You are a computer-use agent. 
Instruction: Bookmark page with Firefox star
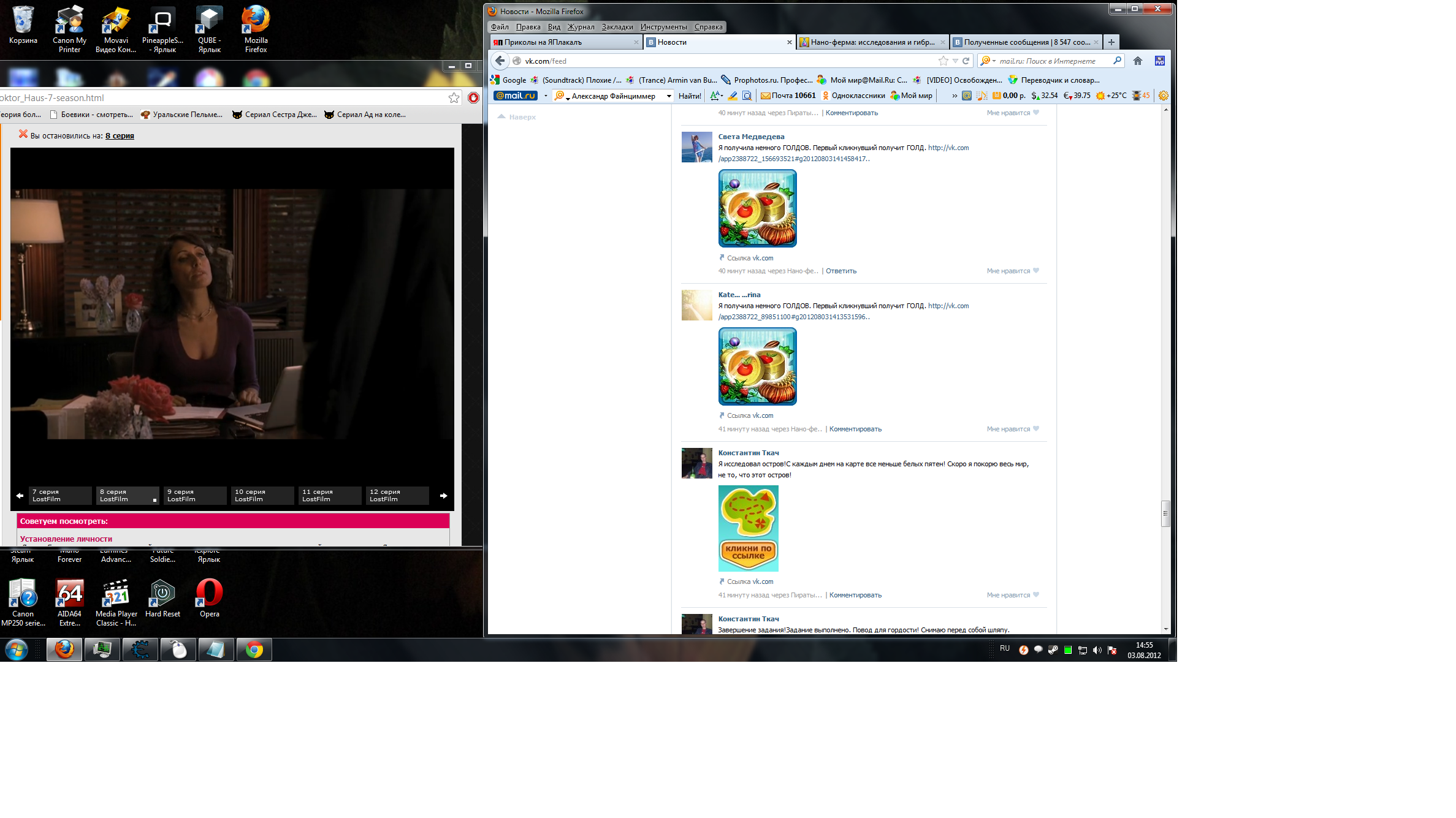click(x=943, y=61)
